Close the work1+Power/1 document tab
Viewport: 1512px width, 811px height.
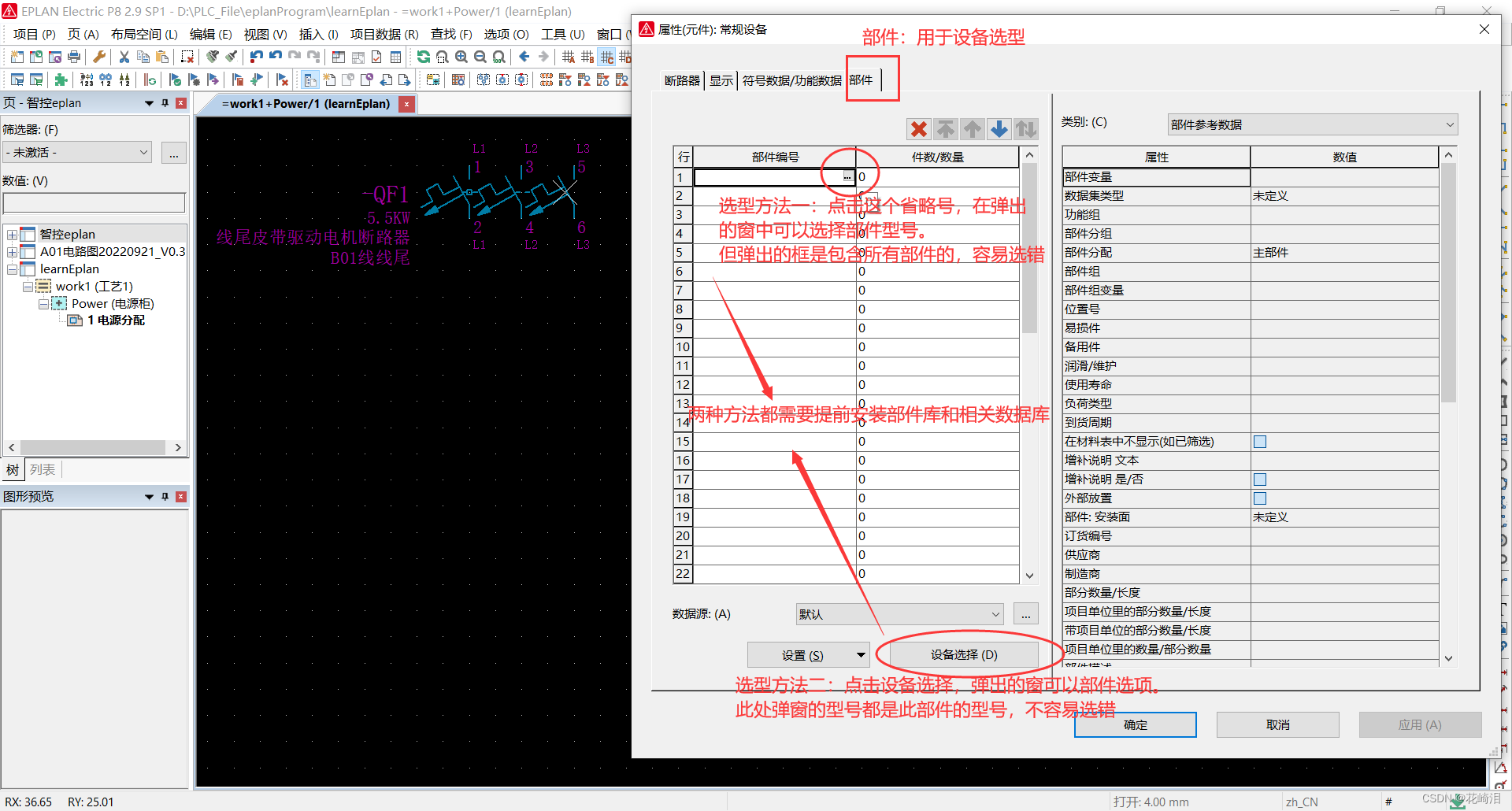(406, 104)
